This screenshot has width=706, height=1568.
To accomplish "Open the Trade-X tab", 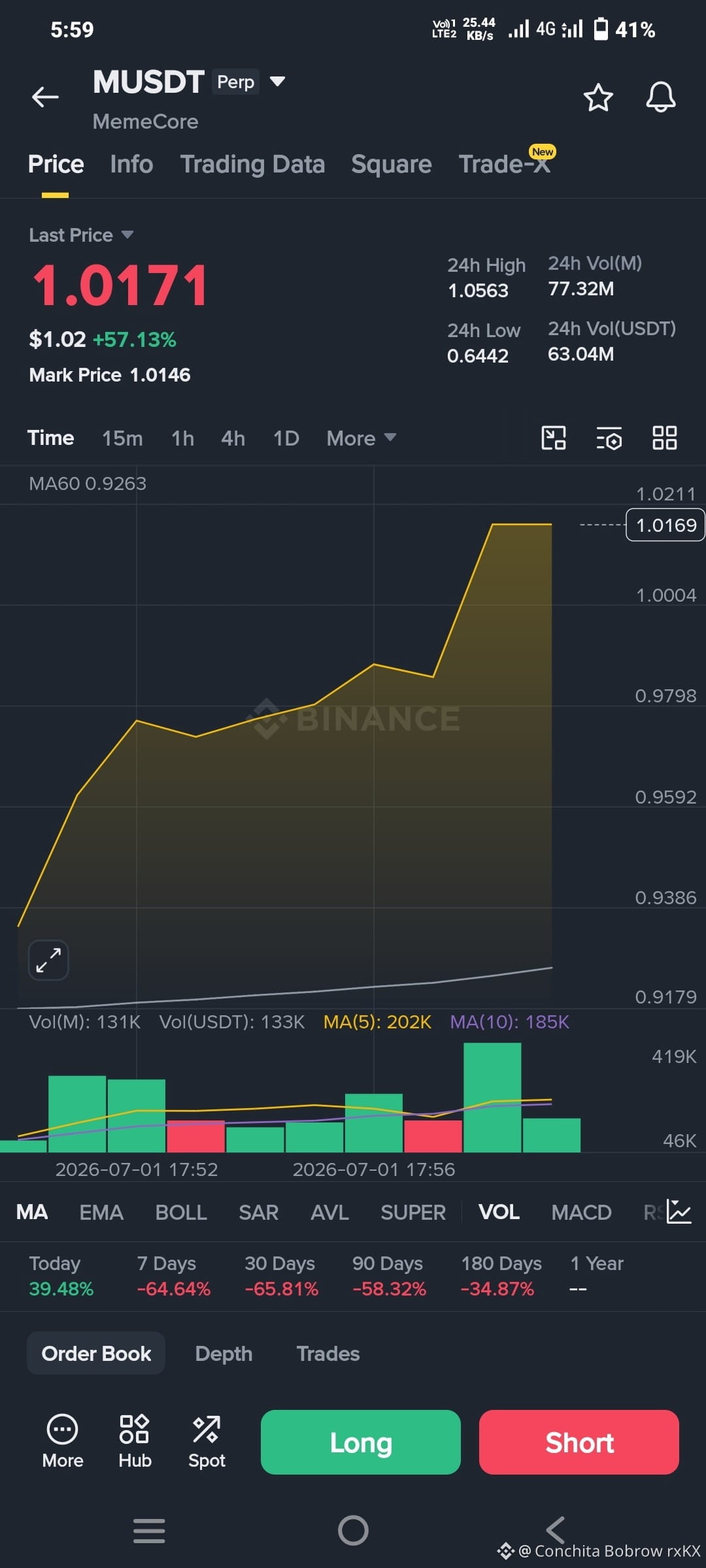I will pos(504,164).
